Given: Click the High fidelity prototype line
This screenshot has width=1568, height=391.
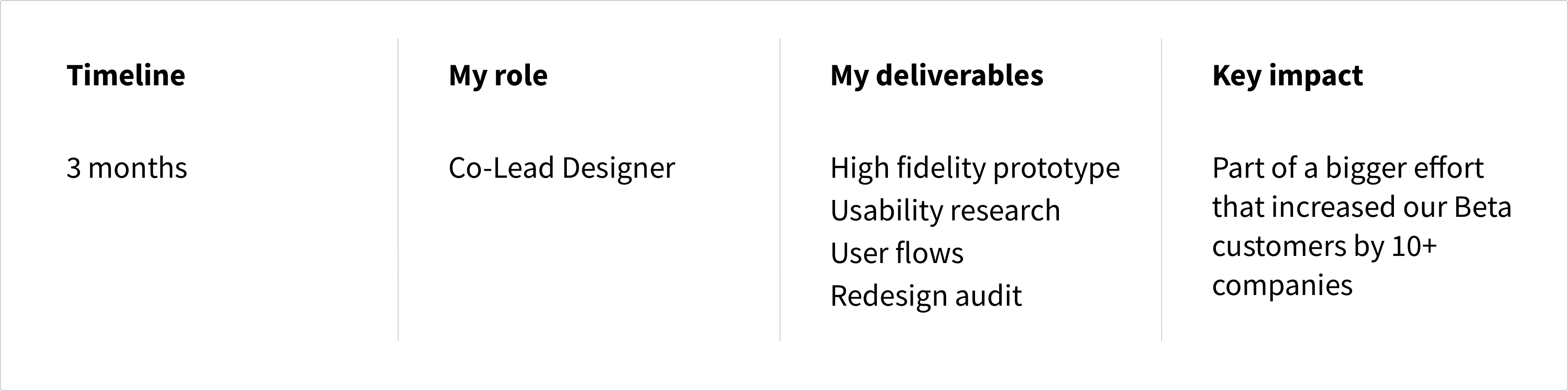Looking at the screenshot, I should pyautogui.click(x=975, y=169).
